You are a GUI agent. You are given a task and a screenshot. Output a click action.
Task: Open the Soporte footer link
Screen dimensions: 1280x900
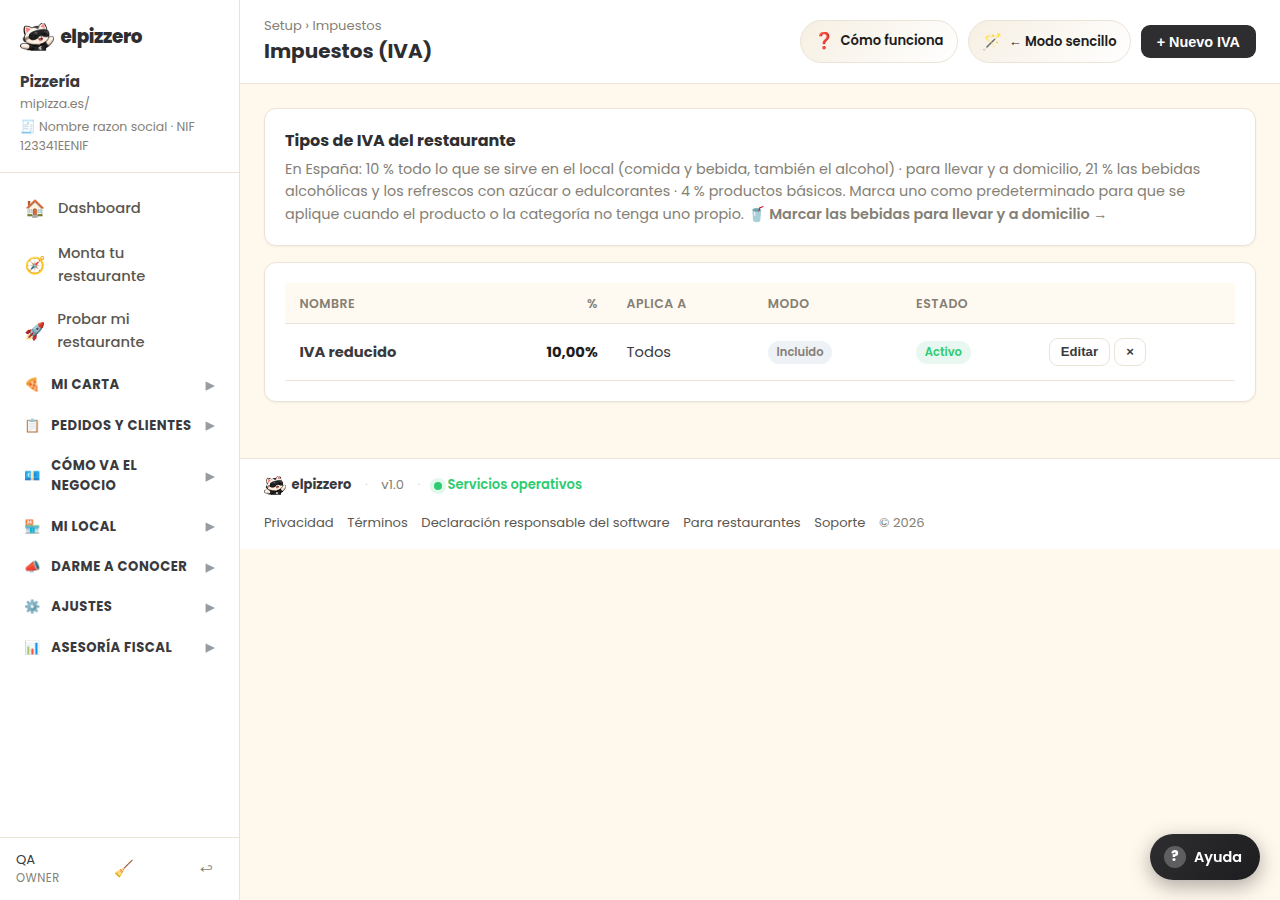point(840,522)
